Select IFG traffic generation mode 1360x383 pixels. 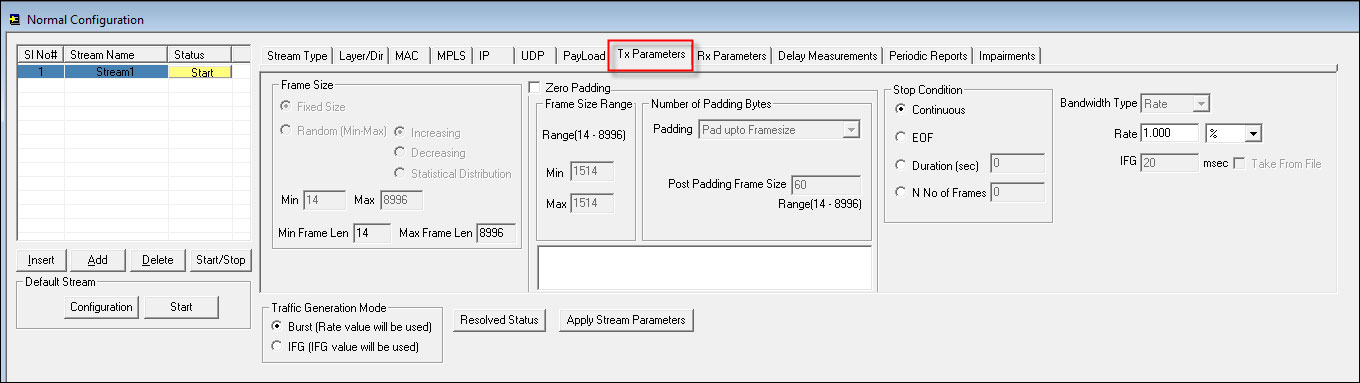(278, 347)
